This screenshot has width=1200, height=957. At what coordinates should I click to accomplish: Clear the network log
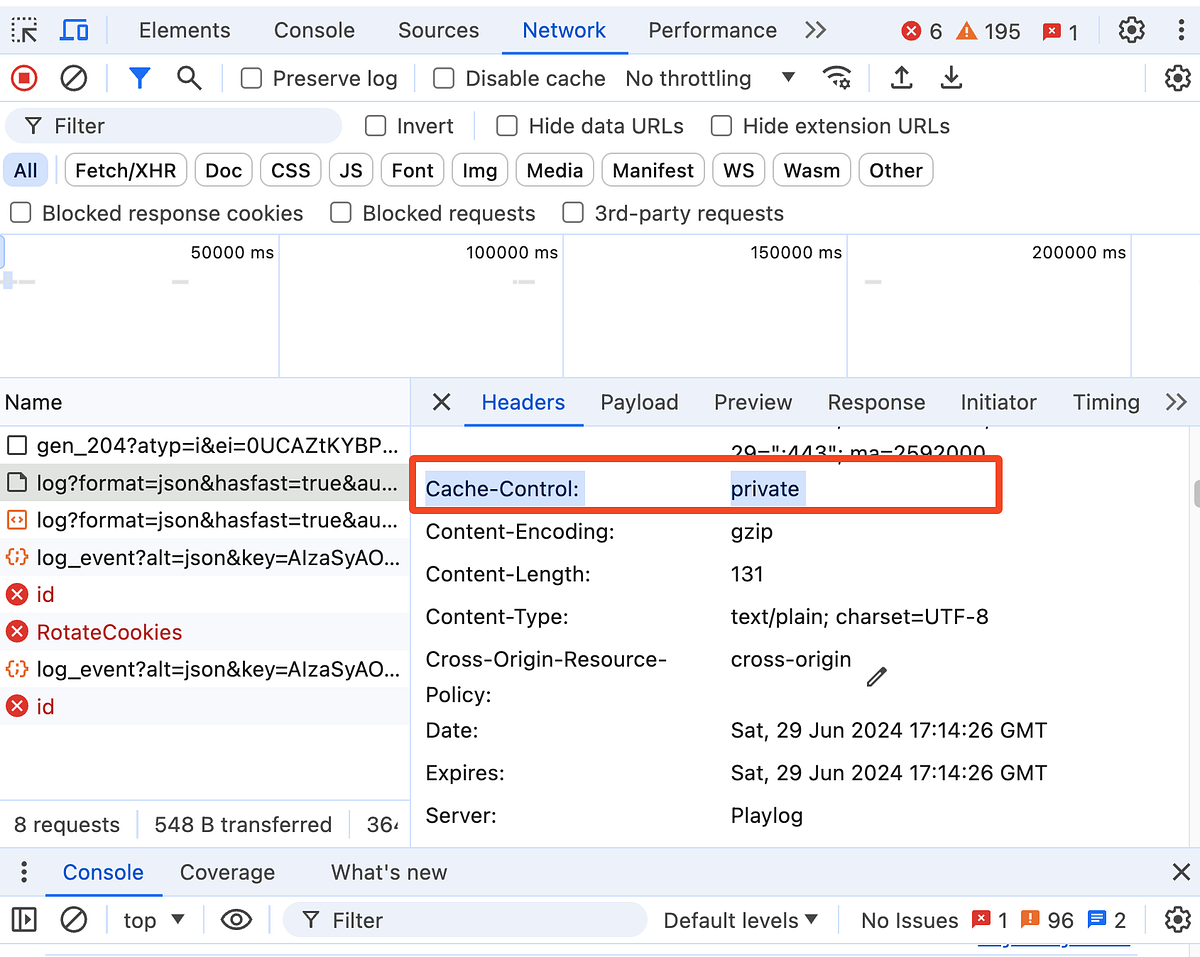73,78
